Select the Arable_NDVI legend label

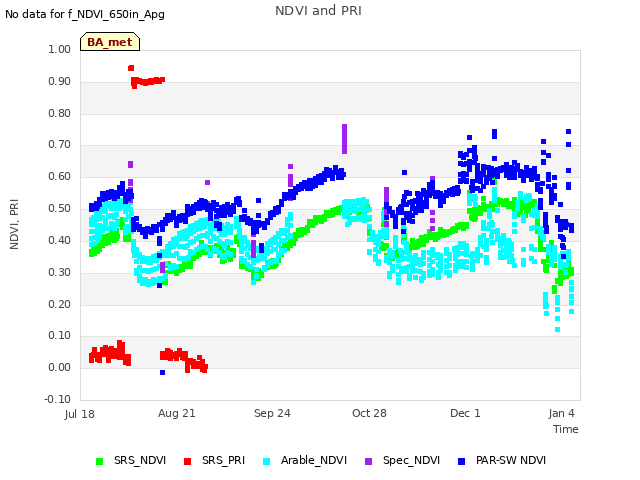314,460
